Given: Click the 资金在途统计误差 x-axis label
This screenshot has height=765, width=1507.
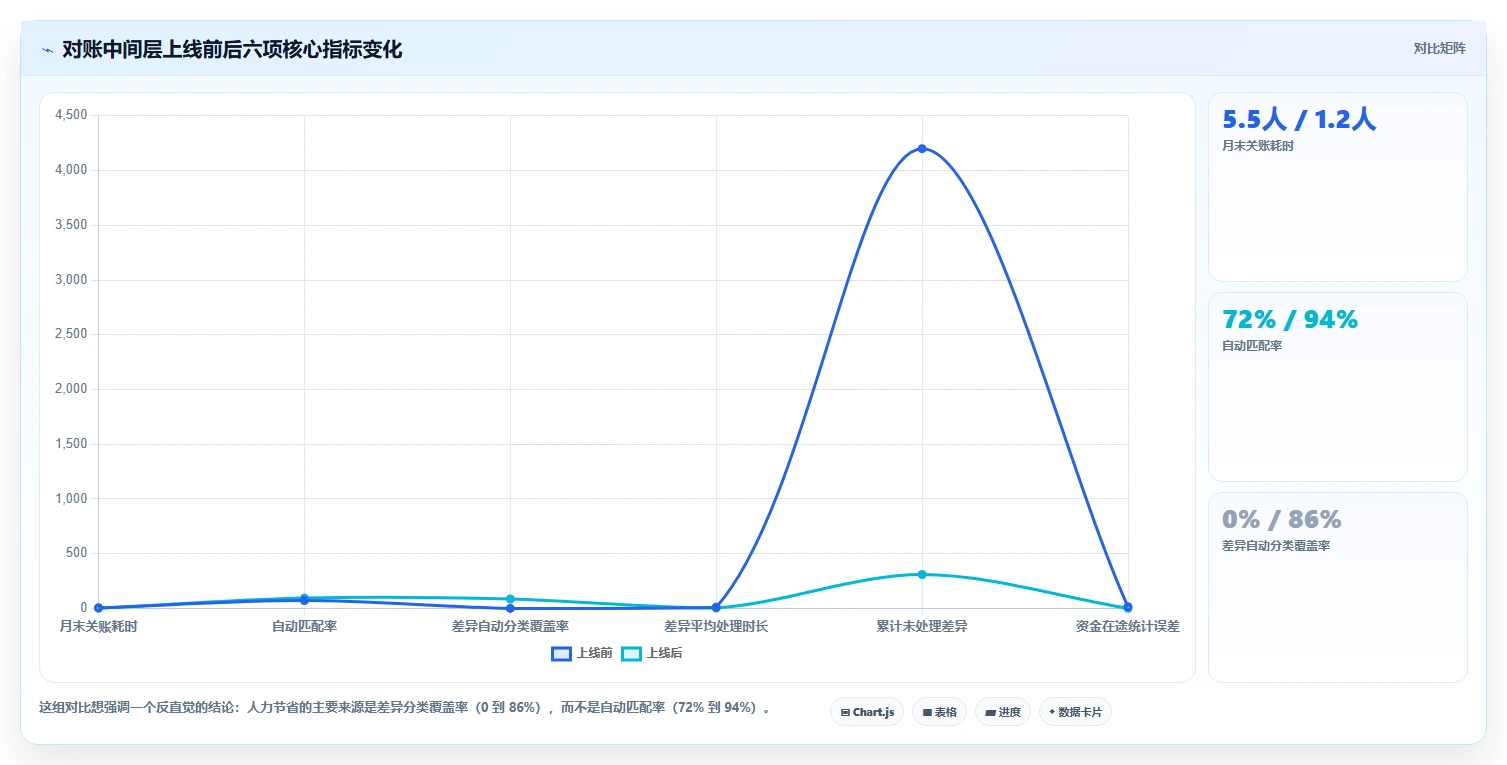Looking at the screenshot, I should pos(1128,626).
